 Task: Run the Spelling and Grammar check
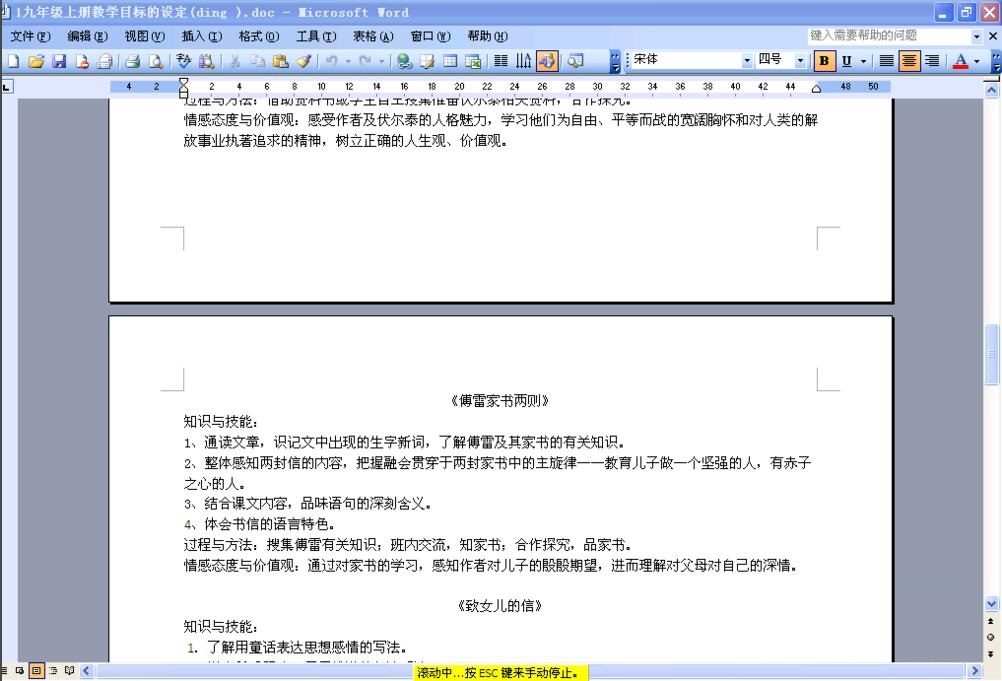point(183,61)
